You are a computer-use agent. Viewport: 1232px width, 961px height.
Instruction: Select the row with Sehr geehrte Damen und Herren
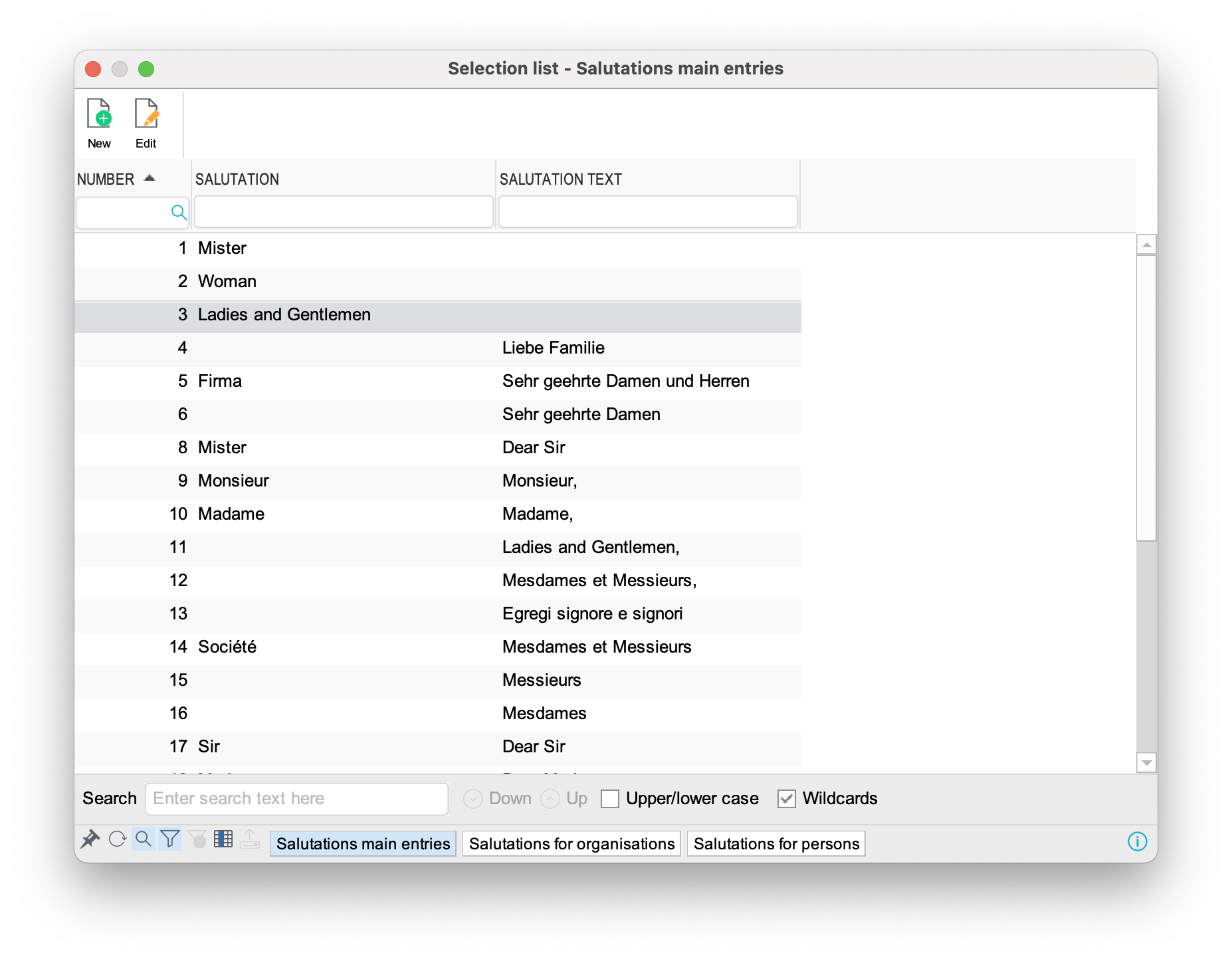click(625, 381)
